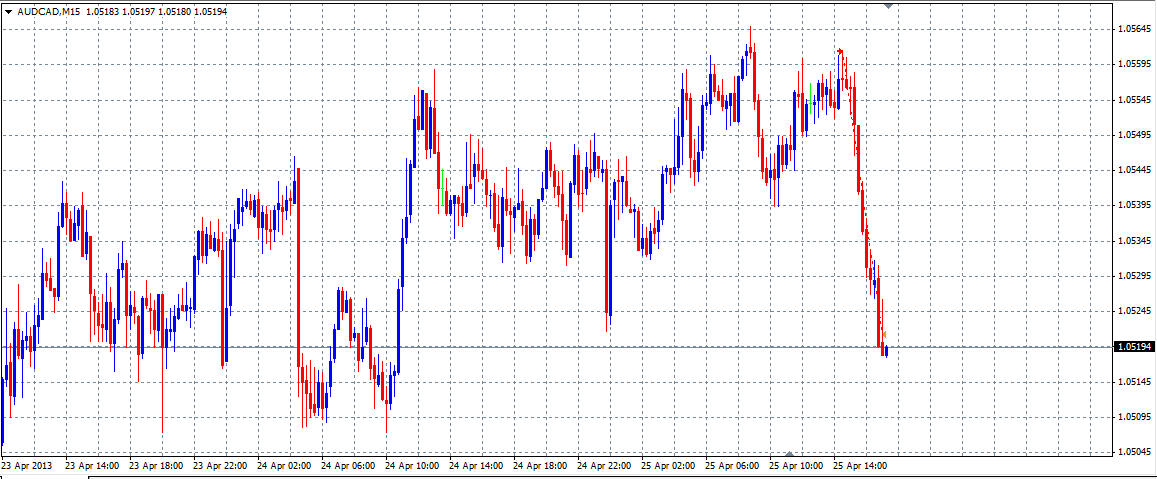Click the 23 Apr 2013 date label

[26, 465]
